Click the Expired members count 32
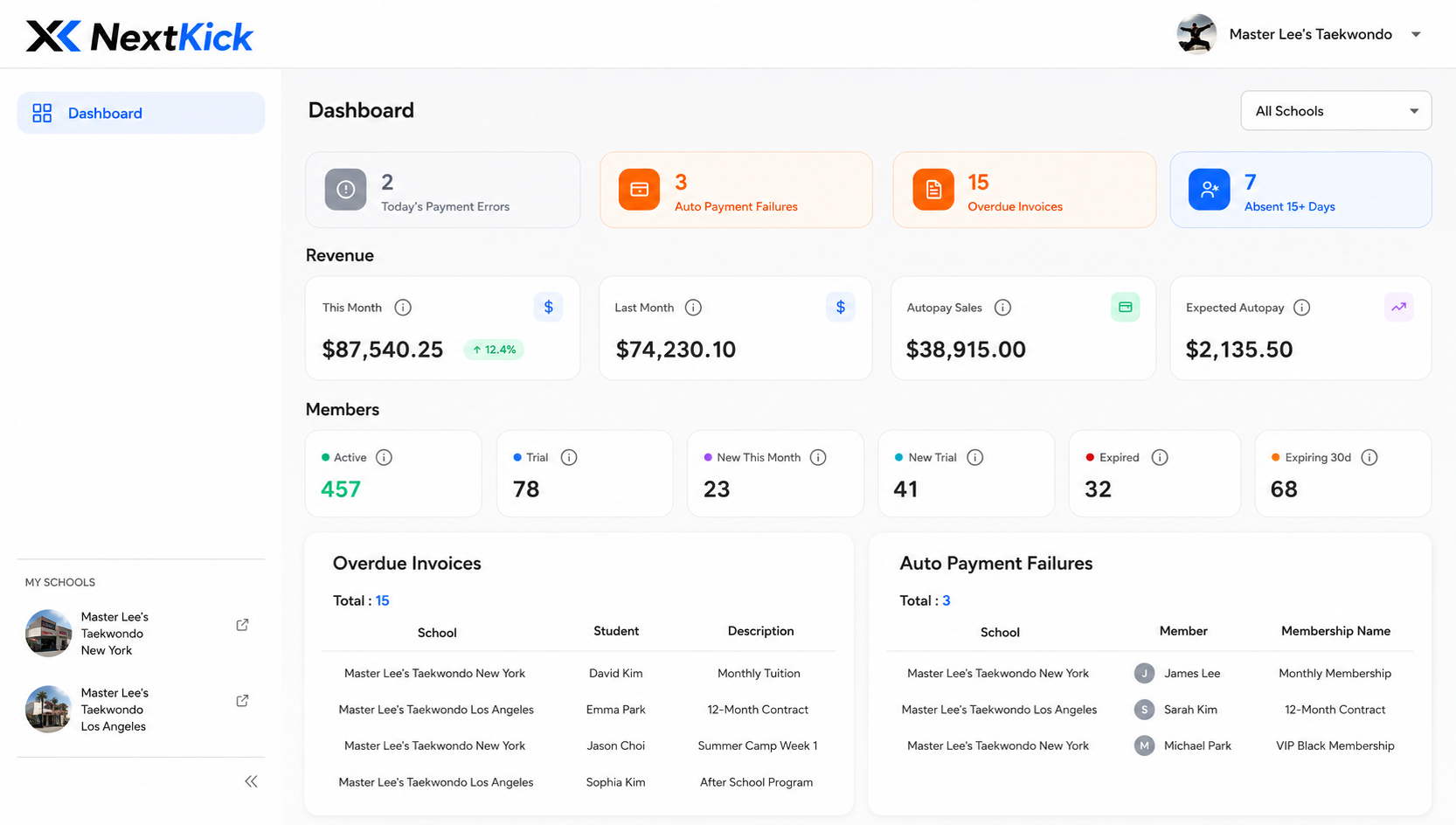The image size is (1456, 825). click(x=1099, y=489)
